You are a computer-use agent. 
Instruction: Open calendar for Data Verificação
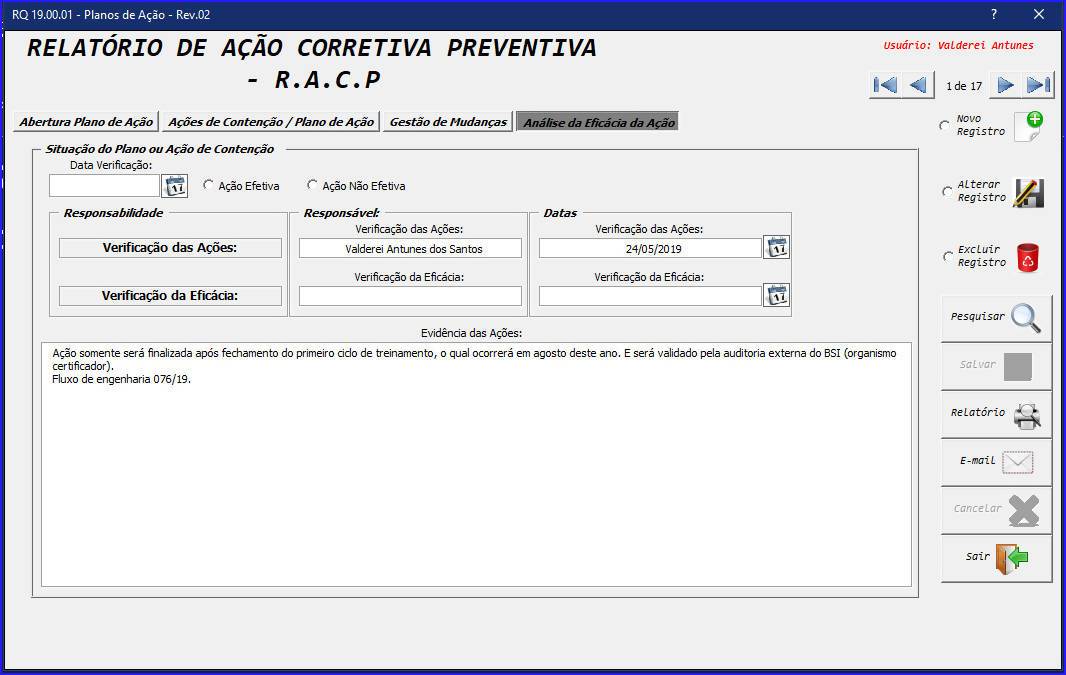[x=175, y=186]
